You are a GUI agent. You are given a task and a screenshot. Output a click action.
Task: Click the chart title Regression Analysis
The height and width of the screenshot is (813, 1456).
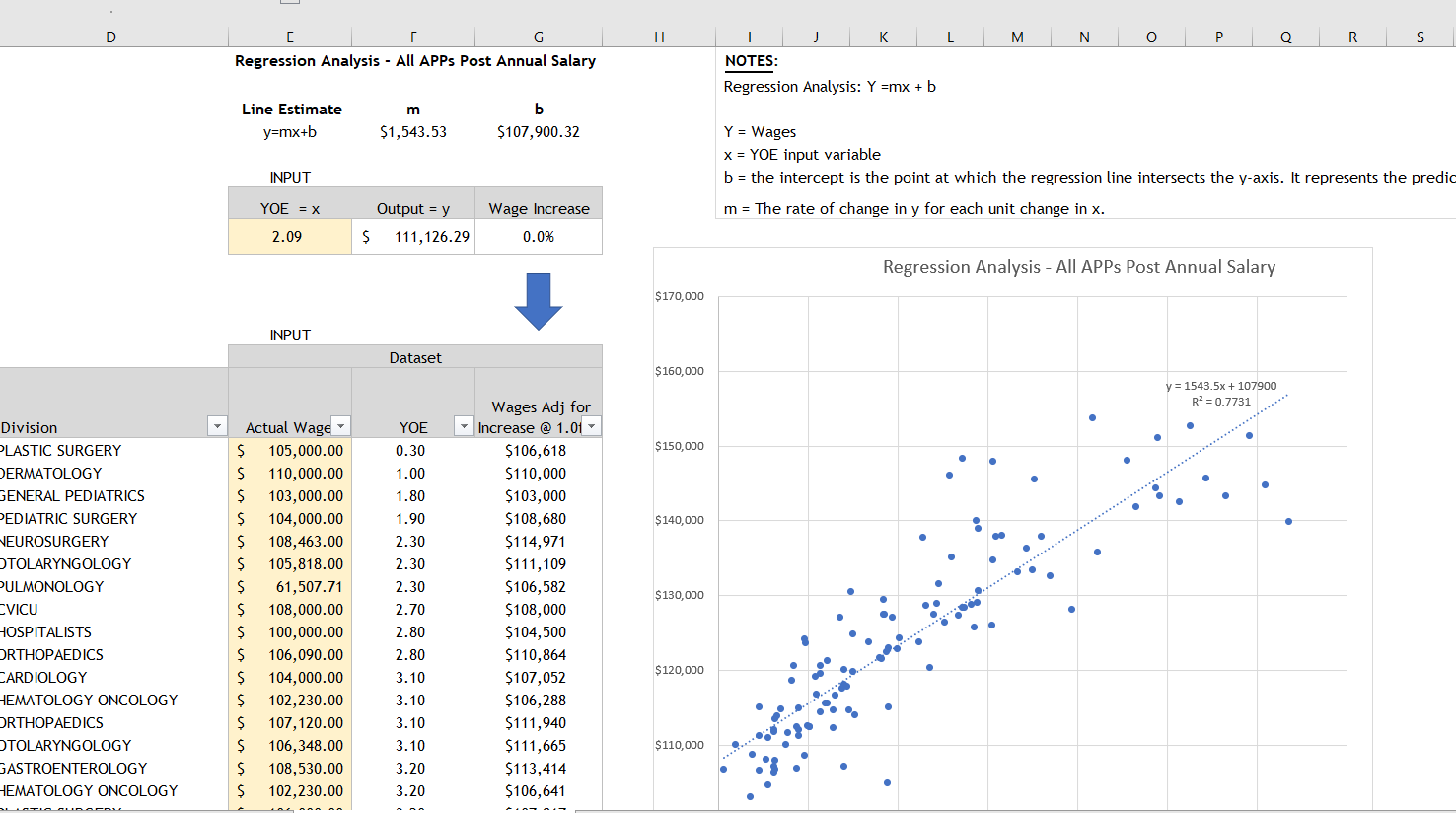(x=1079, y=266)
